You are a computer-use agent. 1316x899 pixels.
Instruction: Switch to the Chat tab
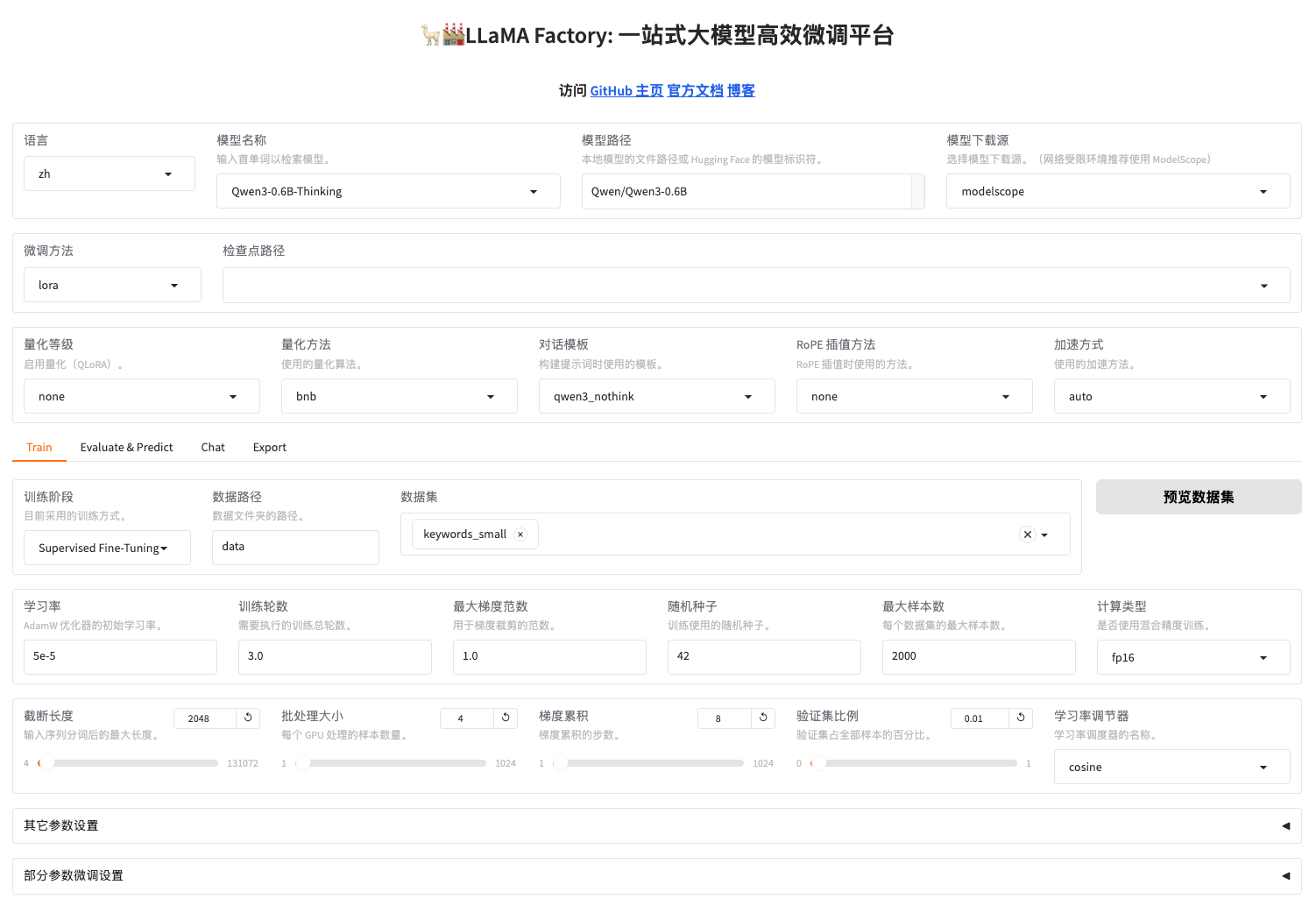click(x=213, y=447)
